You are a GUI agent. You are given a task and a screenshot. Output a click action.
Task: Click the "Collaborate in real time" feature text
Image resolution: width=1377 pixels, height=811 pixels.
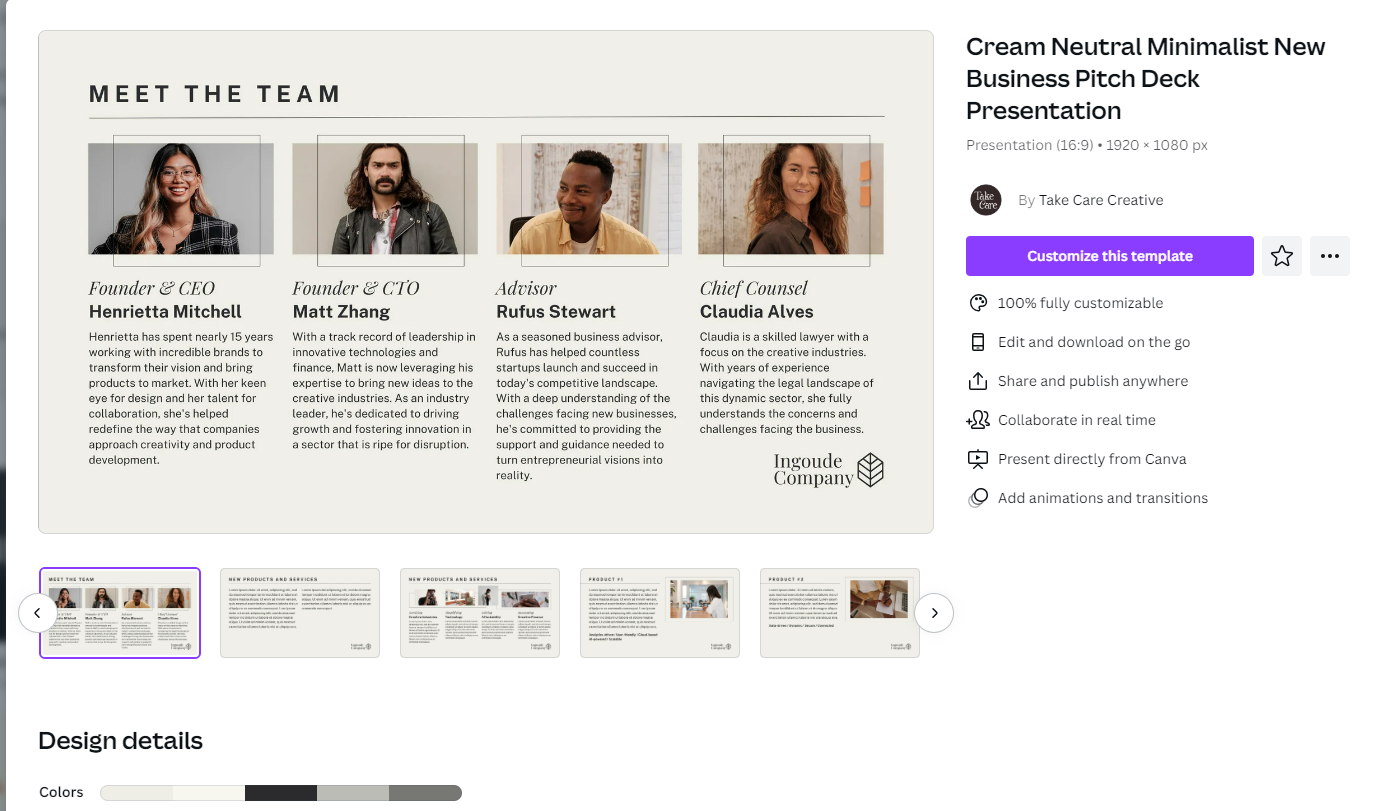pos(1077,420)
